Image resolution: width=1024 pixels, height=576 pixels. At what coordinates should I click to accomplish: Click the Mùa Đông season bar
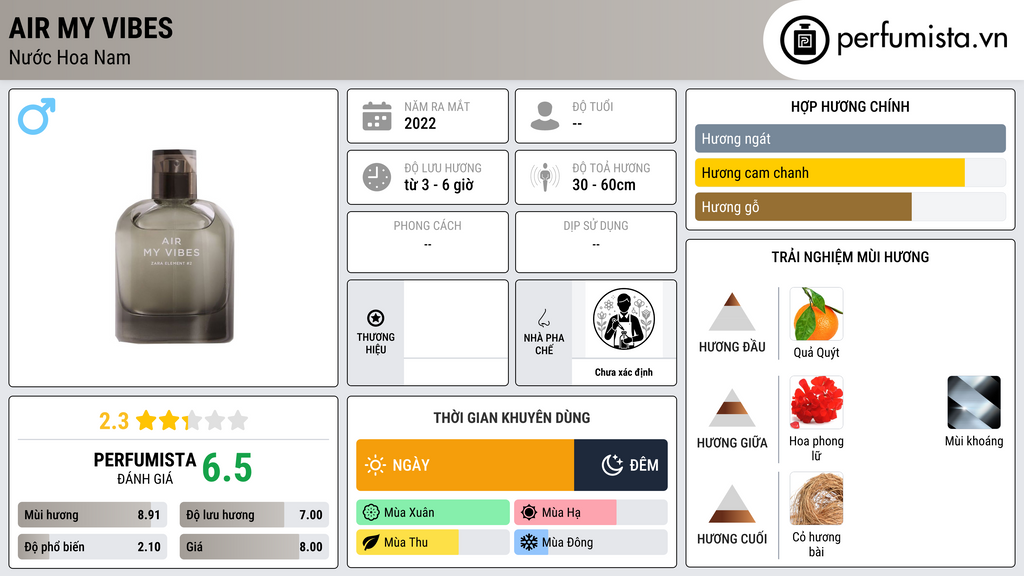pos(590,542)
